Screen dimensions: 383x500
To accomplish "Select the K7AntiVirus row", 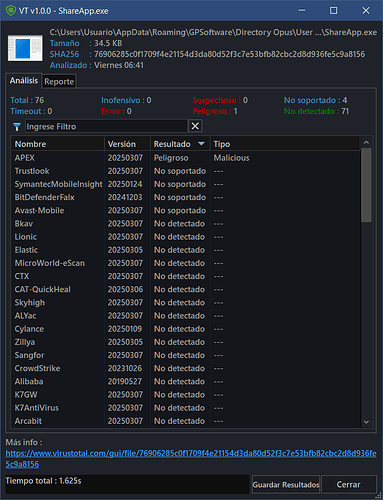I will pyautogui.click(x=186, y=408).
